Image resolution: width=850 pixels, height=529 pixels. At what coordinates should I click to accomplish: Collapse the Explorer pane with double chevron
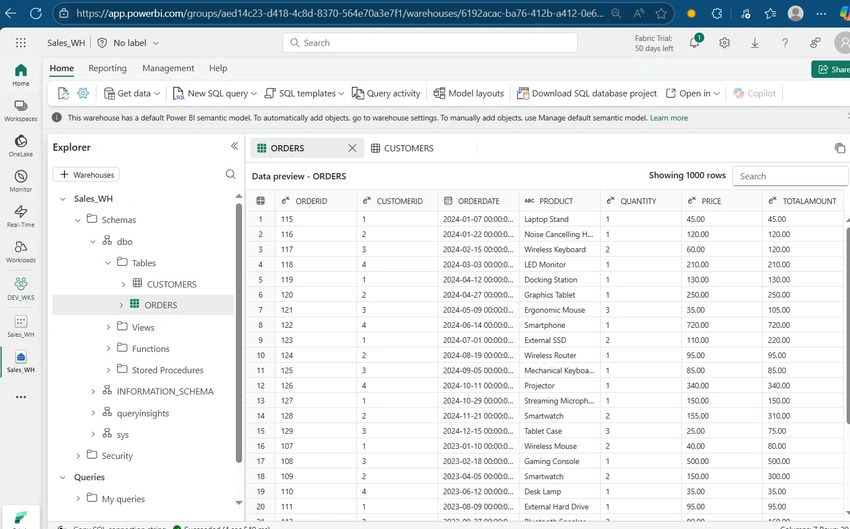tap(234, 146)
